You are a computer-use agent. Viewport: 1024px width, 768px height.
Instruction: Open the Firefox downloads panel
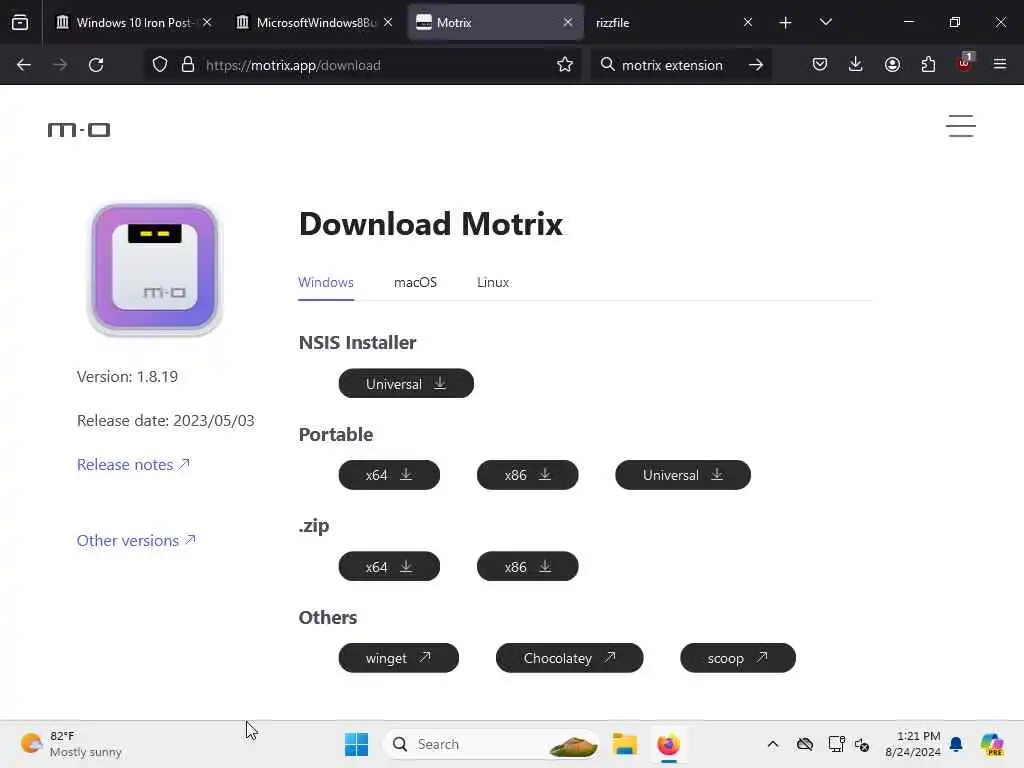(x=856, y=64)
